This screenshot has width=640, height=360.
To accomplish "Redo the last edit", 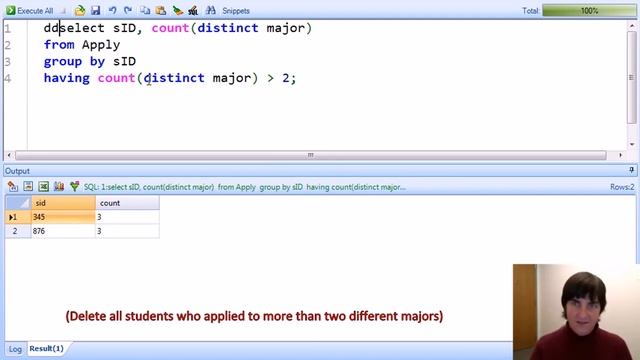I will point(128,11).
